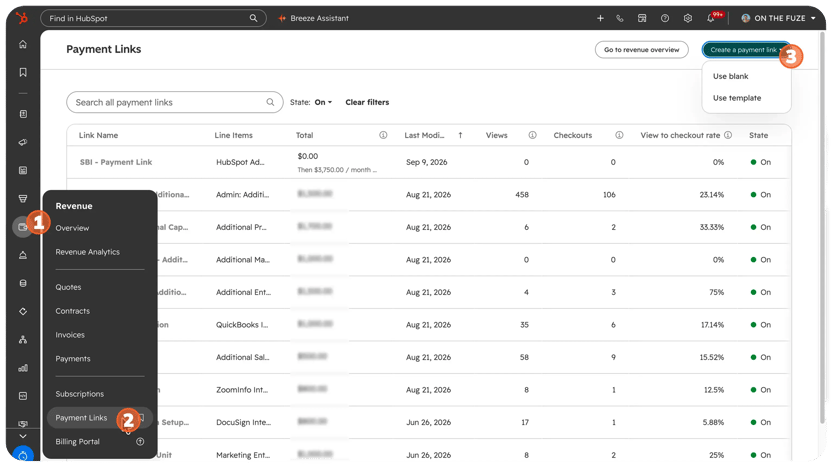Sort by Link Name column header
The height and width of the screenshot is (467, 832).
98,135
